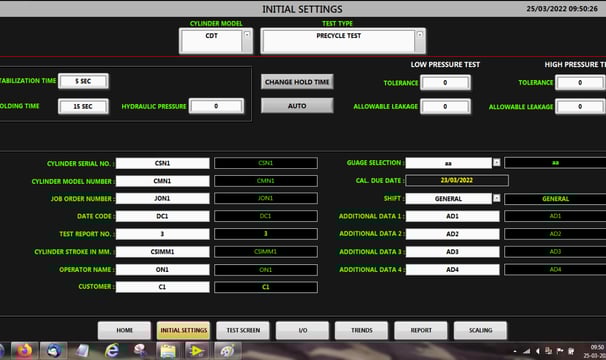Screen dimensions: 606x360
Task: Click High Pressure Test Tolerance field
Action: [x=580, y=83]
